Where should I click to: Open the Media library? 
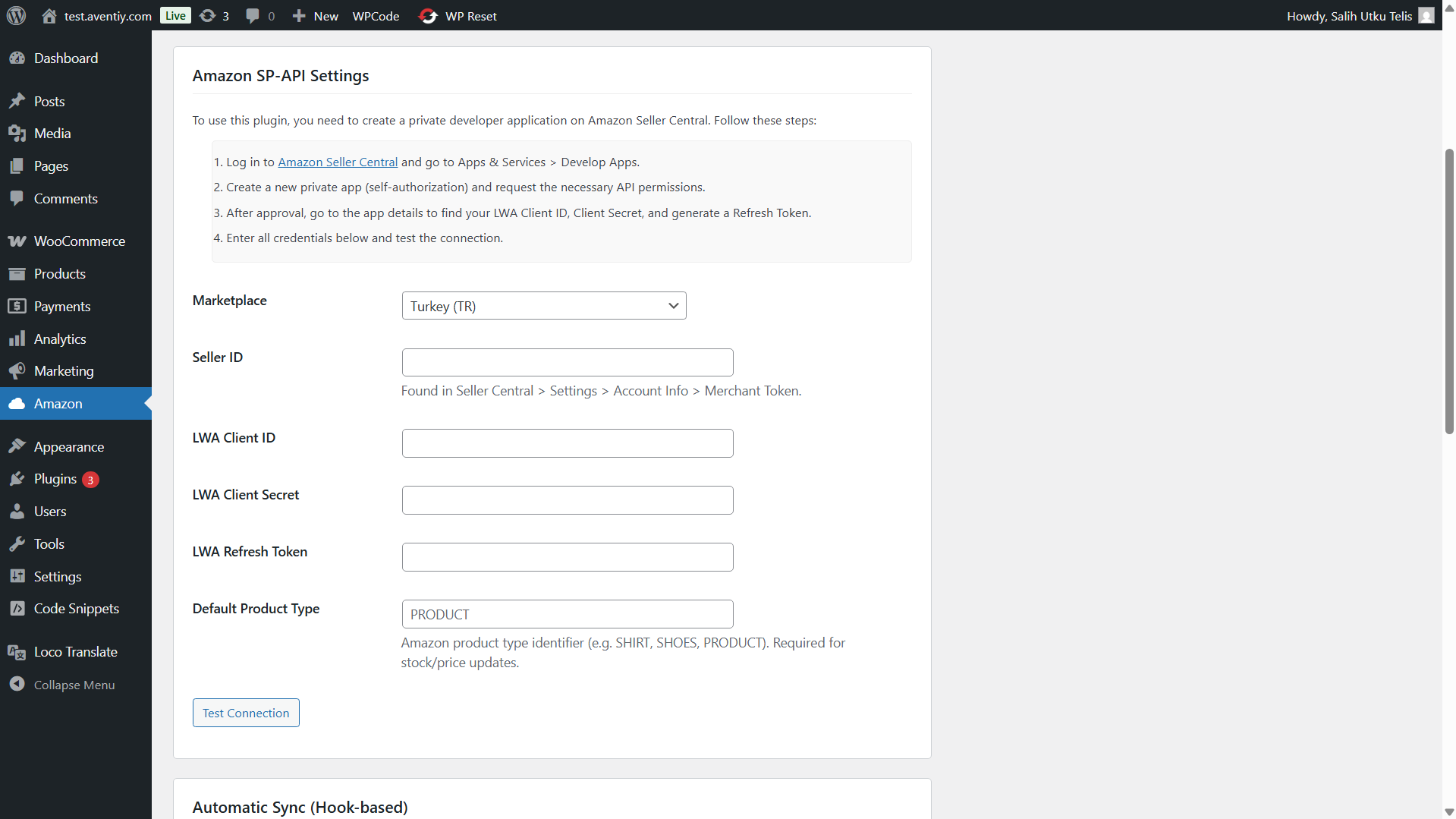click(50, 133)
